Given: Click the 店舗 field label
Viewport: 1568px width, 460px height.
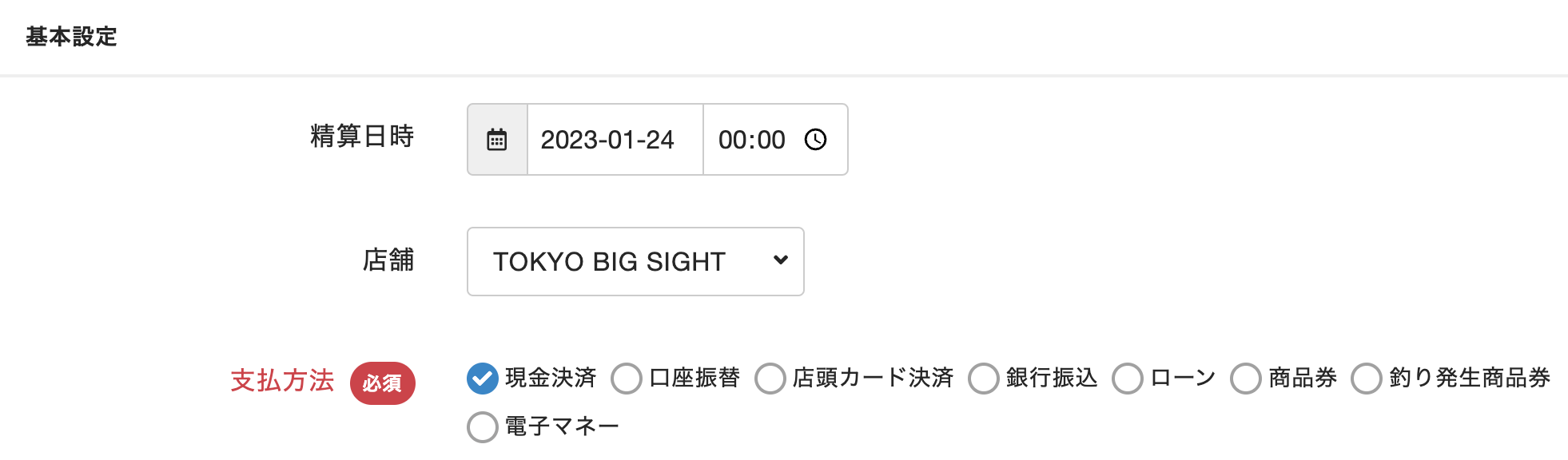Looking at the screenshot, I should click(388, 260).
